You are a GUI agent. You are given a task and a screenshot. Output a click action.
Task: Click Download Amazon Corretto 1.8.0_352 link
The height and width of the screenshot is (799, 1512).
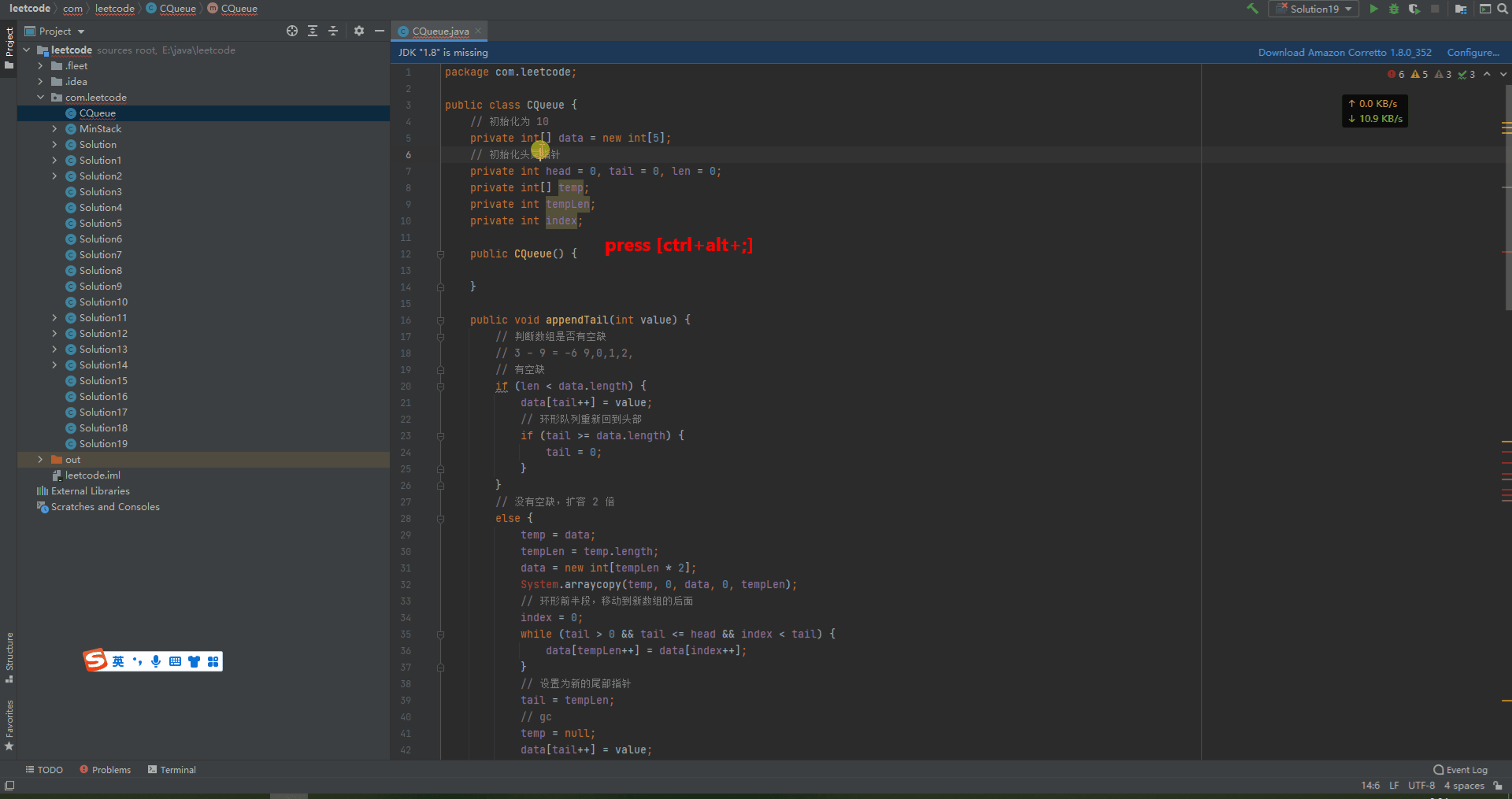coord(1344,53)
